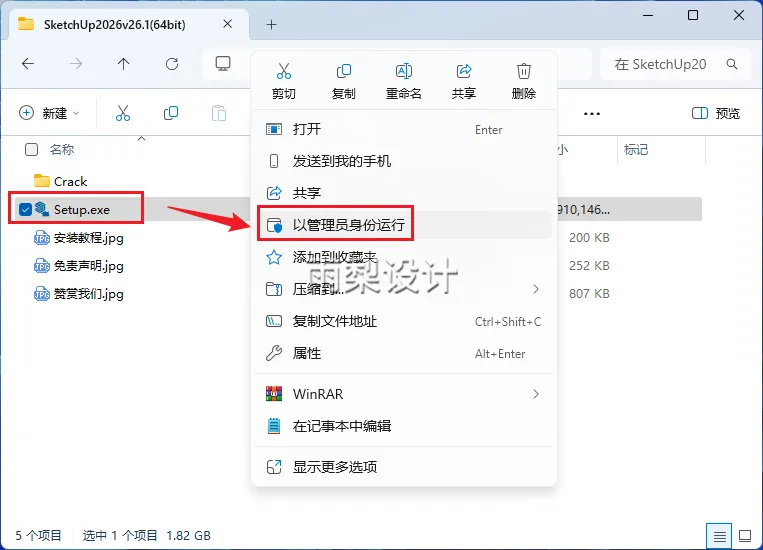Click the 200 KB size cell
This screenshot has height=550, width=763.
point(589,238)
